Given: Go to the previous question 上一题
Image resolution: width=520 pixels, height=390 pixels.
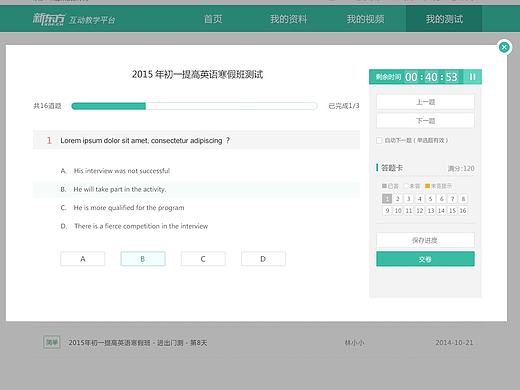Looking at the screenshot, I should click(x=425, y=102).
